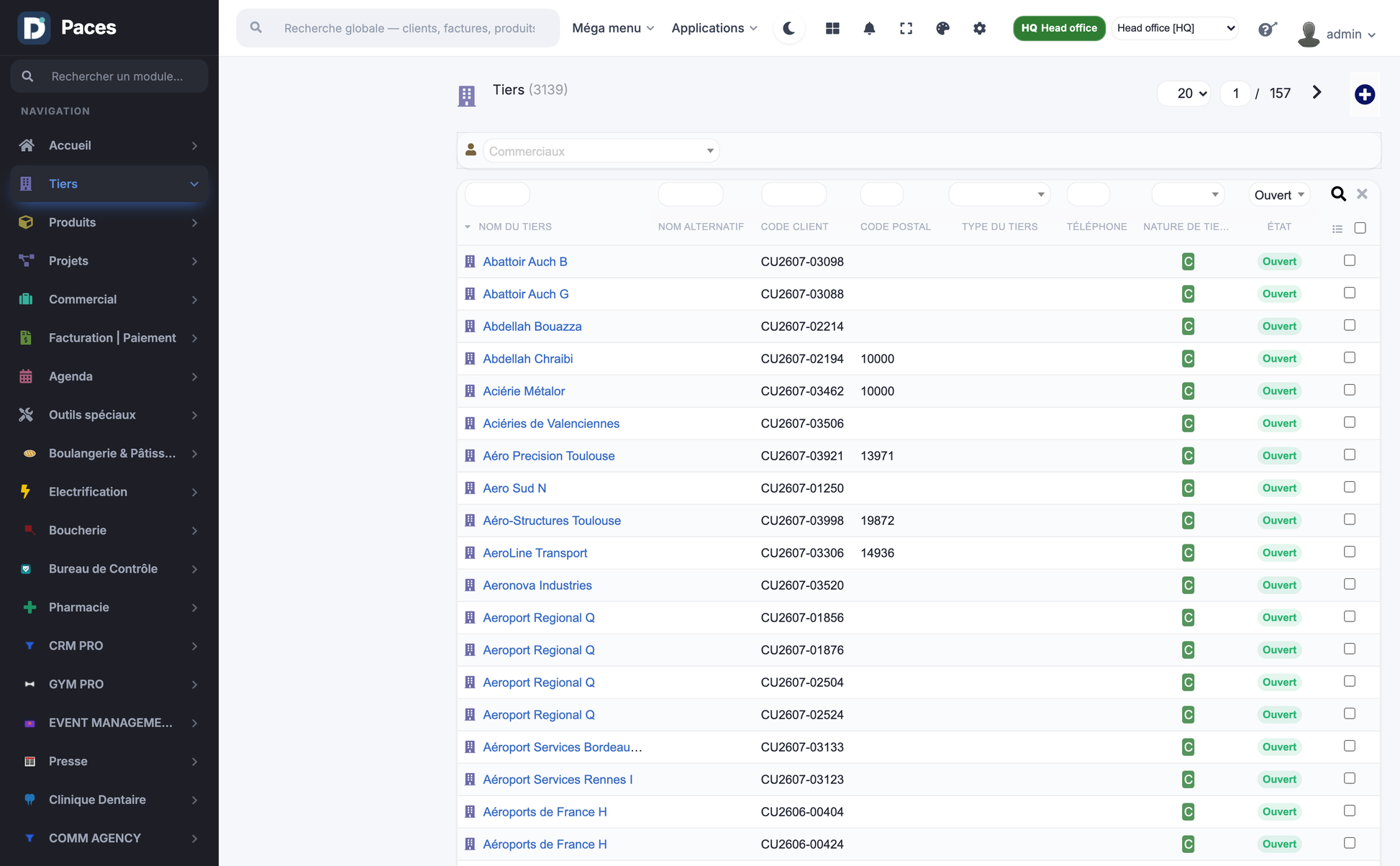1400x866 pixels.
Task: Open the Méga menu
Action: click(x=613, y=28)
